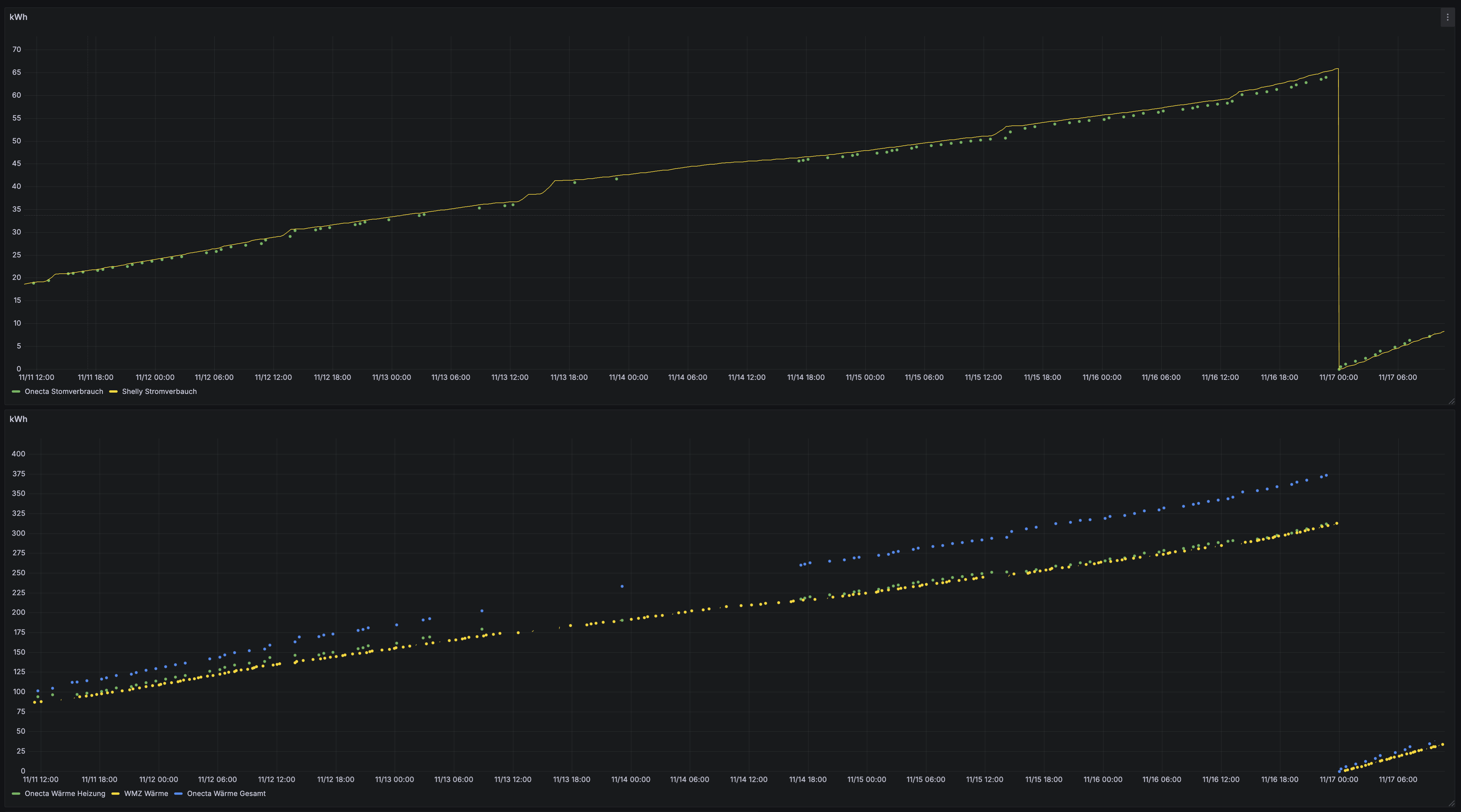The image size is (1461, 812).
Task: Toggle the WMZ Wärme series label
Action: [x=146, y=794]
